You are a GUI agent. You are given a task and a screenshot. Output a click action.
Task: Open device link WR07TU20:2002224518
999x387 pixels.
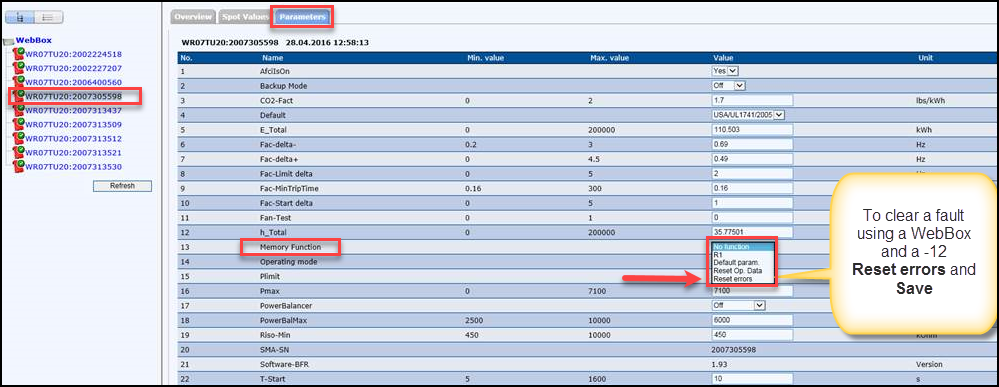pos(73,54)
